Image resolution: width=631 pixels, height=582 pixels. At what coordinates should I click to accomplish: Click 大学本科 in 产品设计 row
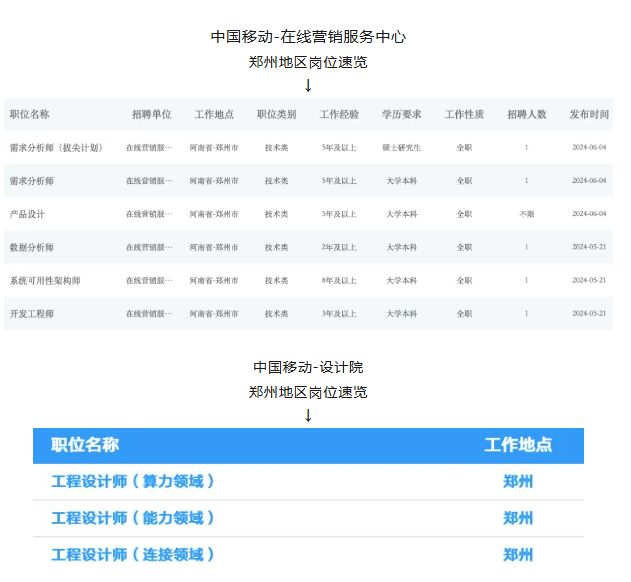point(402,214)
